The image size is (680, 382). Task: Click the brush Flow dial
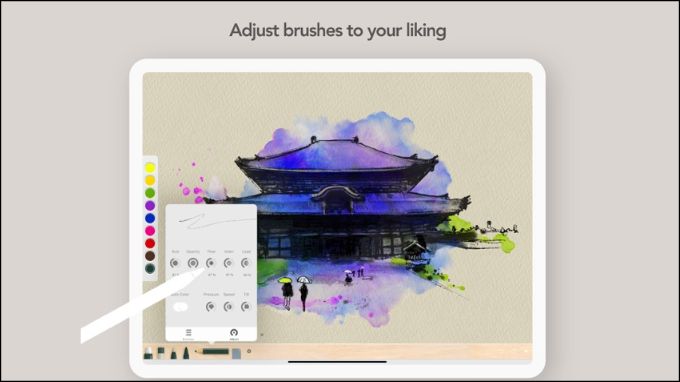(x=211, y=263)
